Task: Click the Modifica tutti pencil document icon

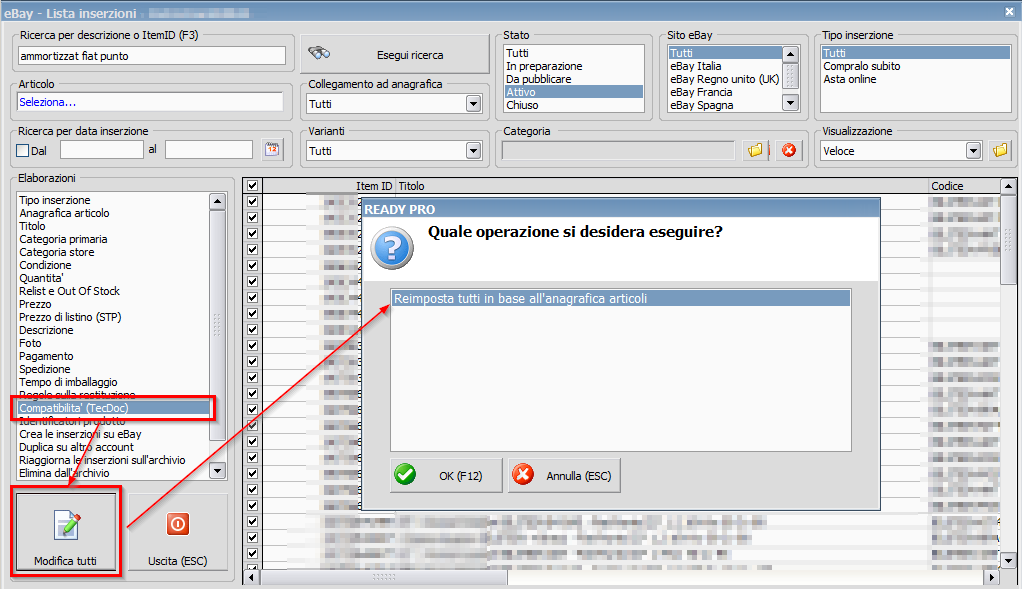Action: pyautogui.click(x=66, y=525)
